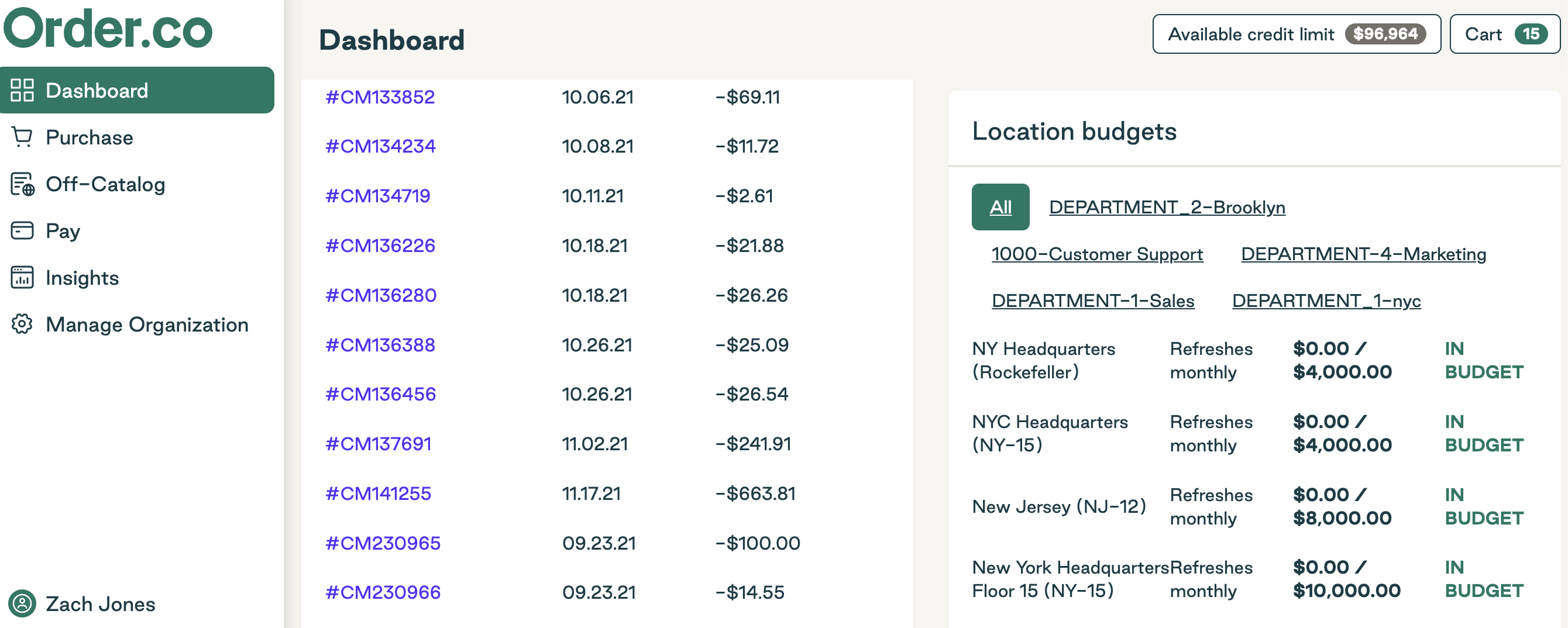Screen dimensions: 1568x628
Task: Open Manage Organization in the sidebar
Action: [147, 325]
